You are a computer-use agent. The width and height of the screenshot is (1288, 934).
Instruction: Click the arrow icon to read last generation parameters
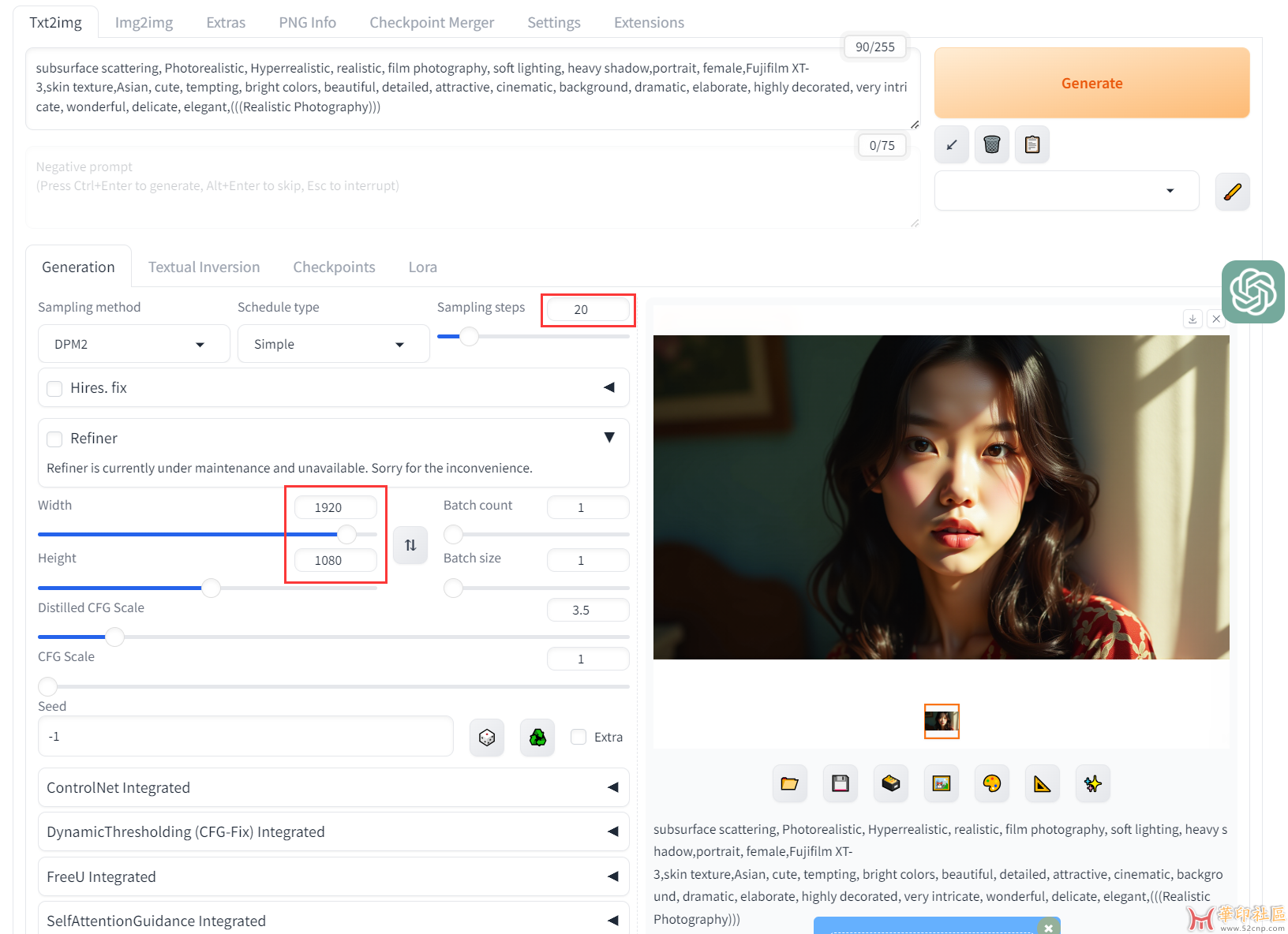coord(952,144)
